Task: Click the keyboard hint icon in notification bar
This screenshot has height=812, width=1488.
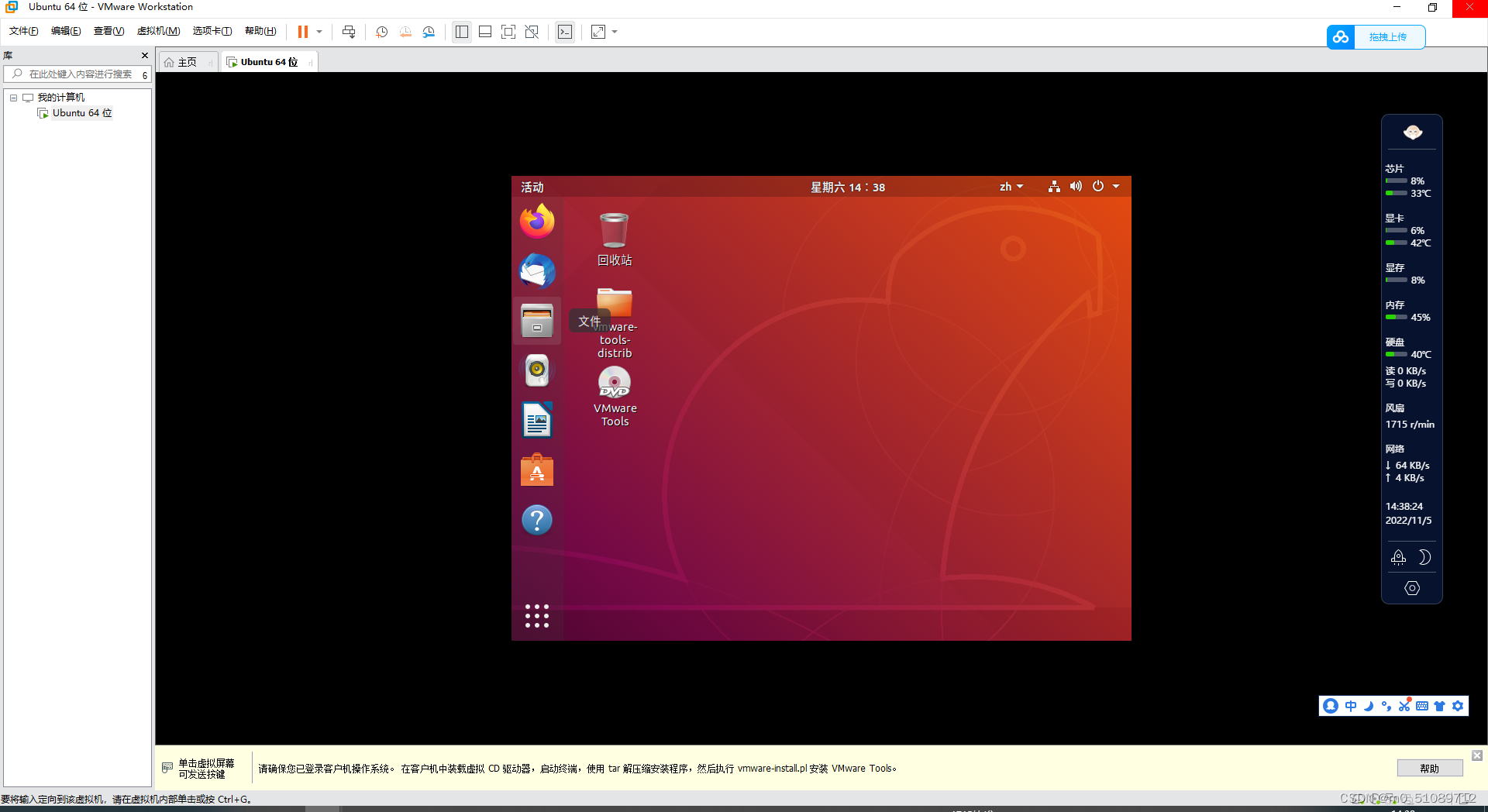Action: 167,768
